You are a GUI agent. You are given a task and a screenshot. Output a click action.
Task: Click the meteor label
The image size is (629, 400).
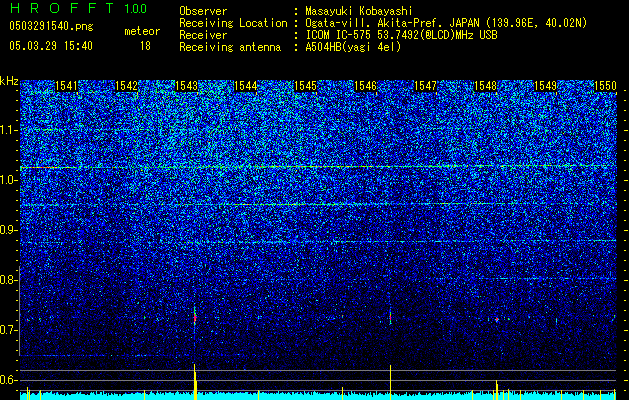click(142, 31)
